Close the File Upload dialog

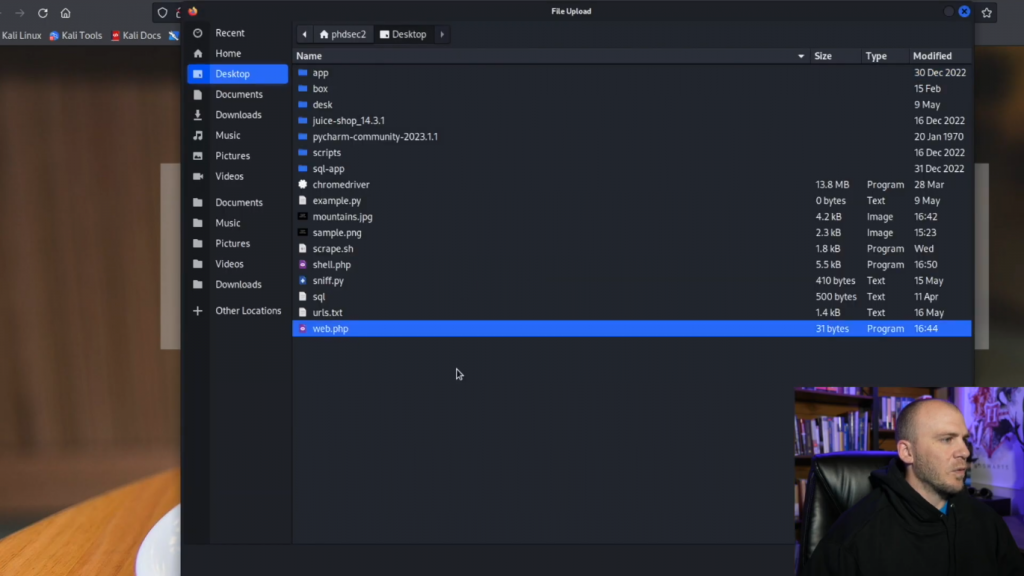[x=964, y=11]
